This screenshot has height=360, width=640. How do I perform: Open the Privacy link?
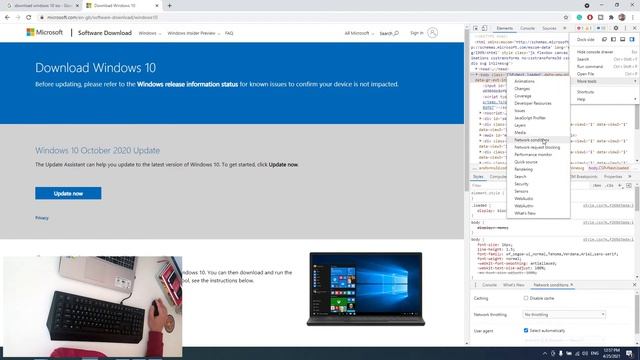(42, 218)
